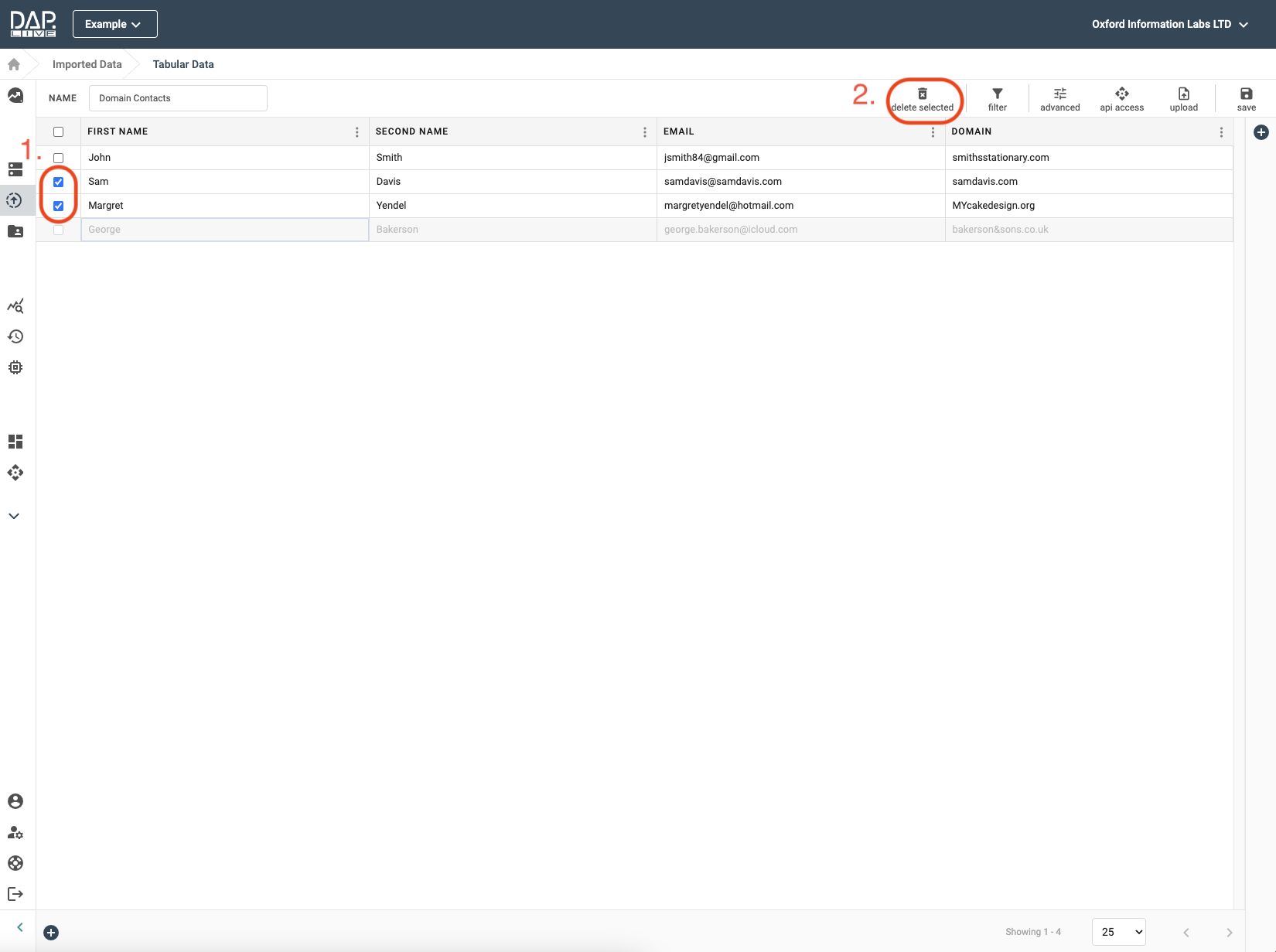Uncheck the Sam row checkbox
1276x952 pixels.
[x=58, y=182]
